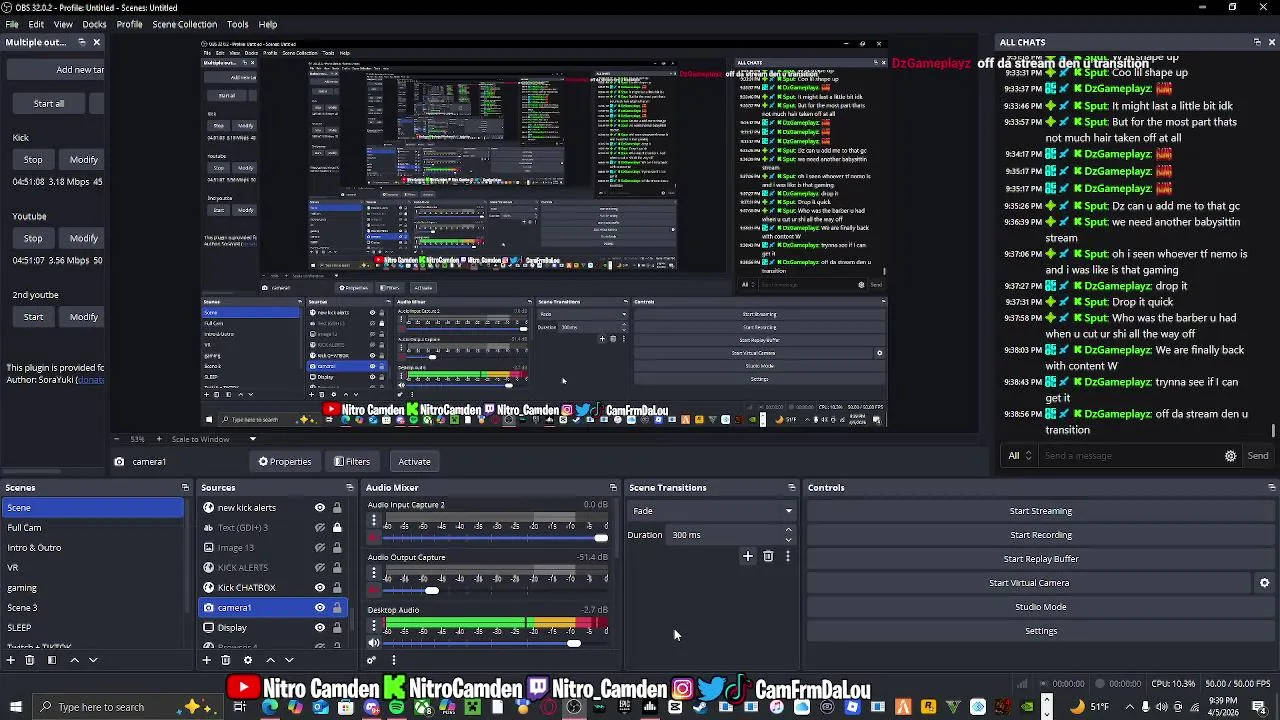This screenshot has height=720, width=1280.
Task: Unmute Audio Input Capture 2
Action: 374,538
